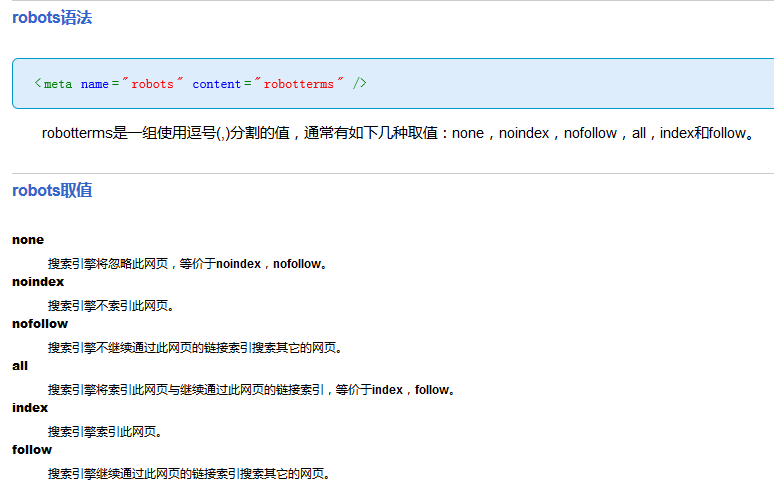Click the 'content' attribute name in code

(x=216, y=84)
